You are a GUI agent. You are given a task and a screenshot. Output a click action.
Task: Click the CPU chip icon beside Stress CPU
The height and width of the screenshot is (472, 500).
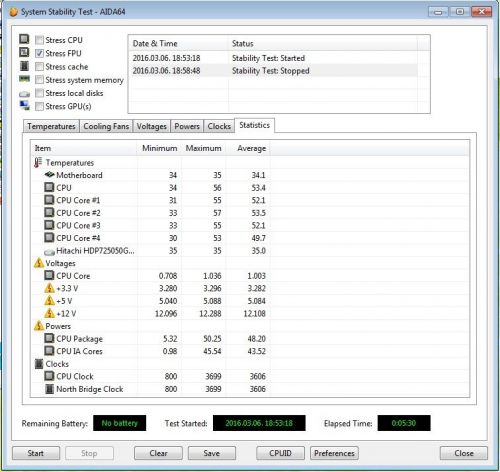coord(24,39)
